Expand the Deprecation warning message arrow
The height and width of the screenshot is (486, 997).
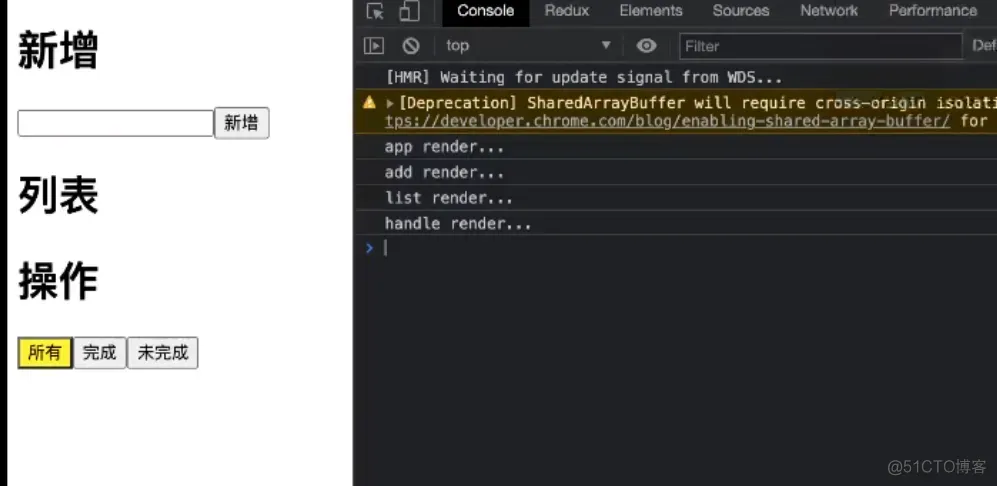[x=390, y=103]
